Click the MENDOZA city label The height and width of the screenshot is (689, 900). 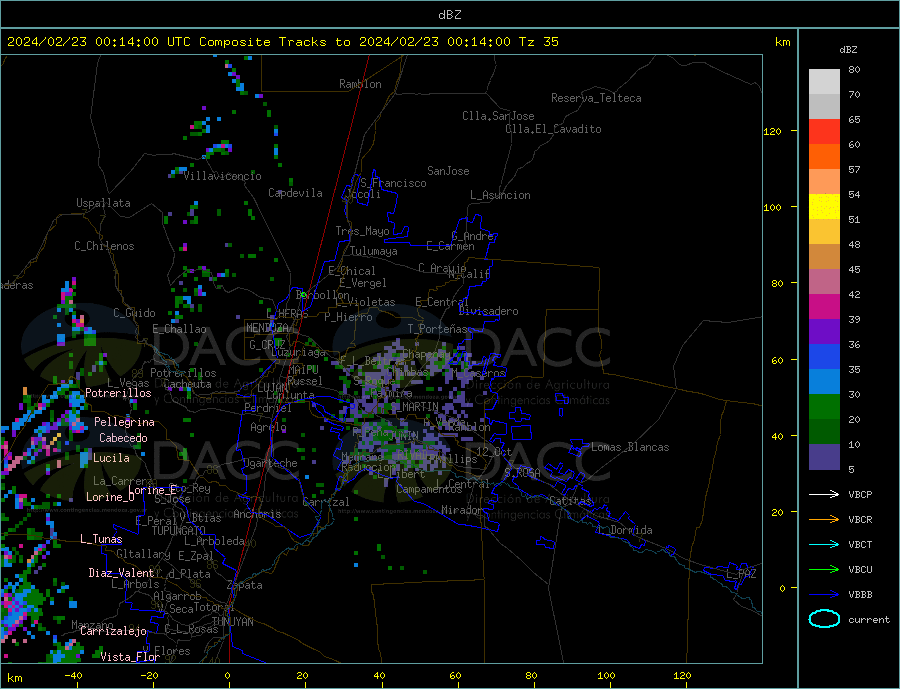pos(267,328)
